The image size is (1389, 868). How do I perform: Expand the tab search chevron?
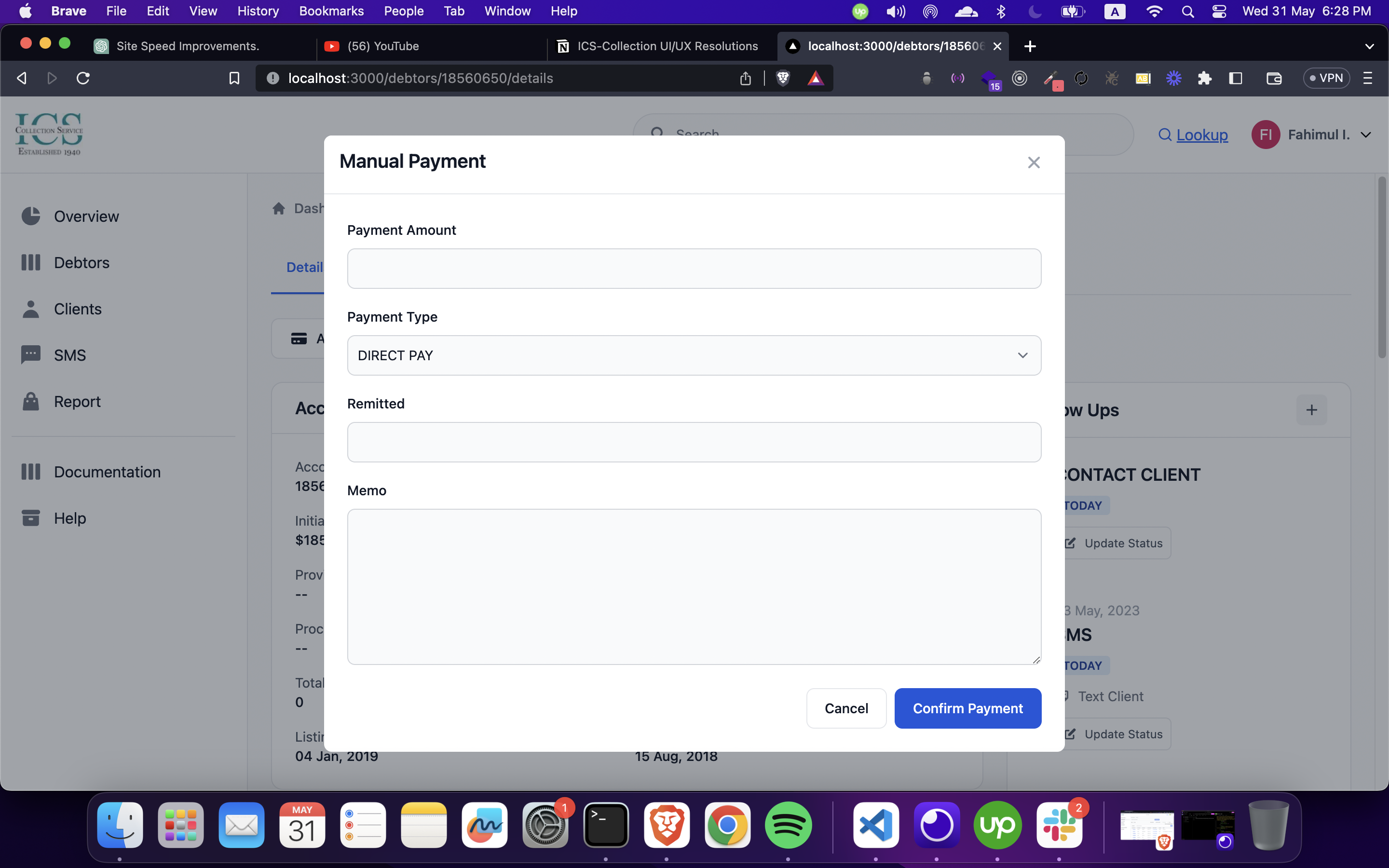click(1369, 46)
